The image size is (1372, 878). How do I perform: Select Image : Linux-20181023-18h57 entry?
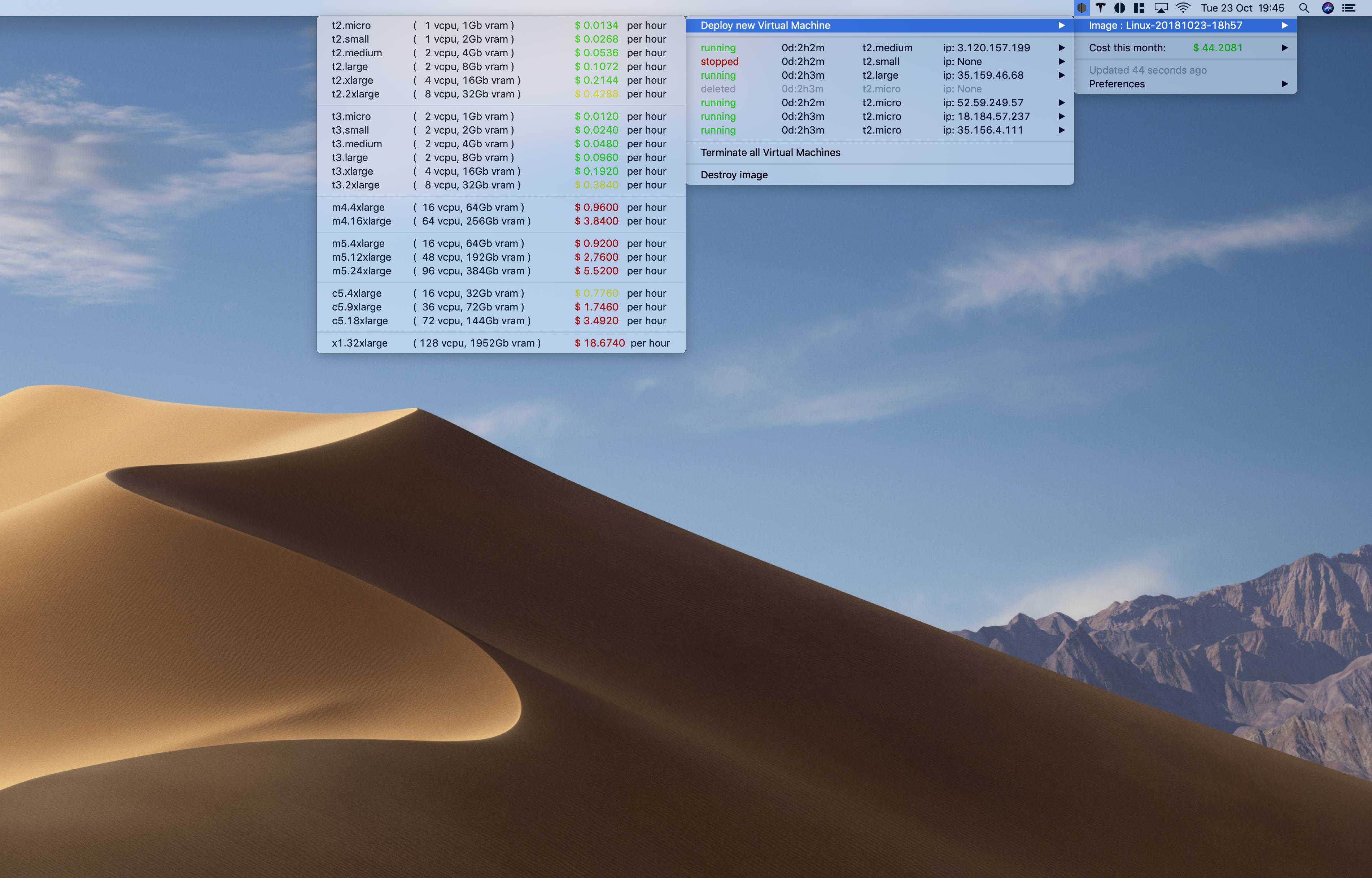pyautogui.click(x=1165, y=26)
